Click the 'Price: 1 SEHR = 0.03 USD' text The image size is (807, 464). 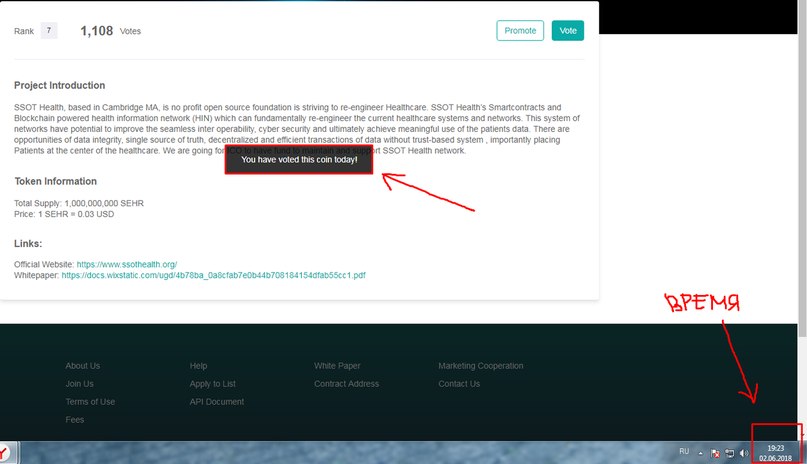pos(64,214)
